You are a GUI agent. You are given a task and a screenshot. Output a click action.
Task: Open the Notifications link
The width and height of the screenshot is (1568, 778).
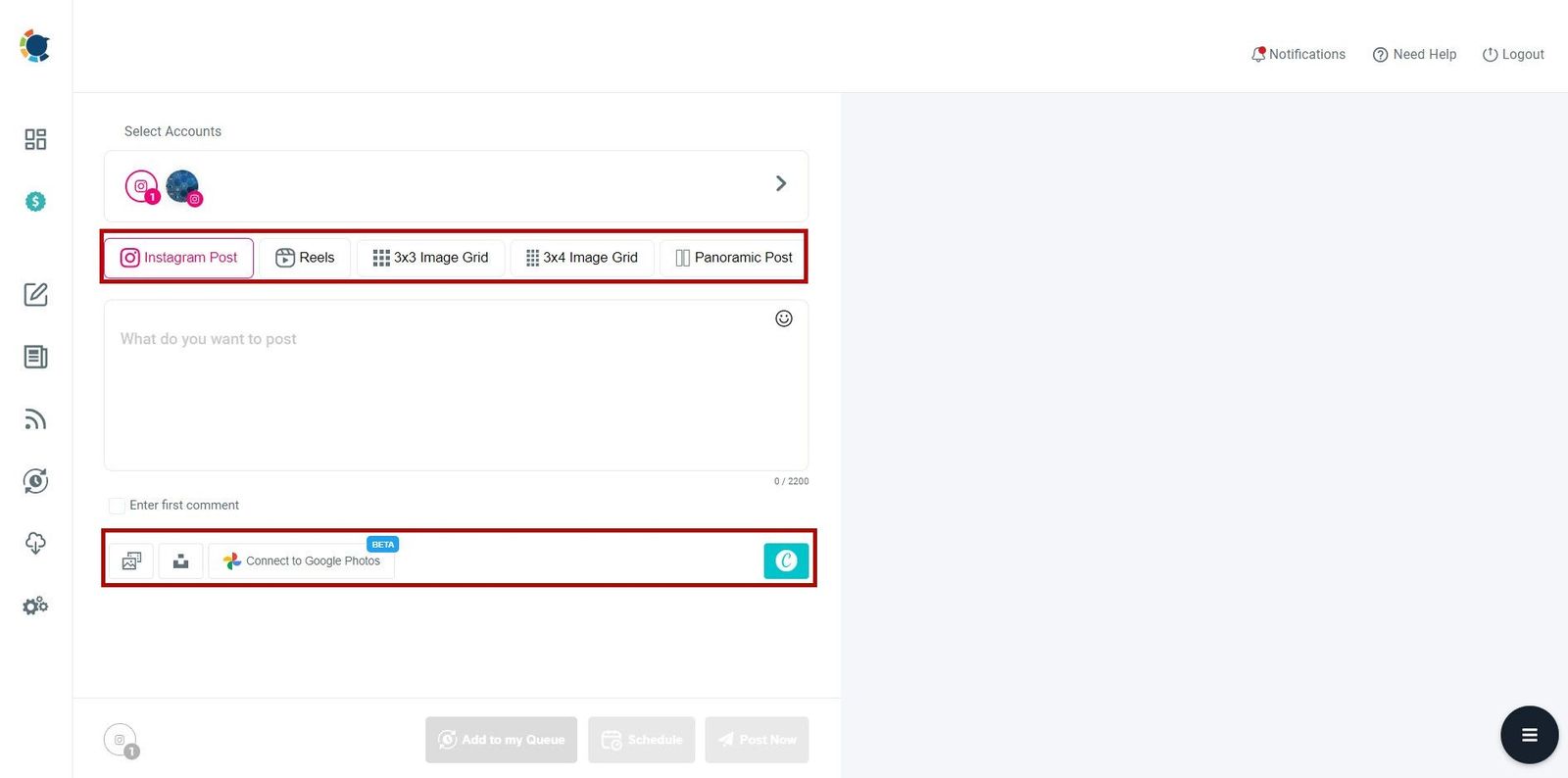click(1298, 55)
